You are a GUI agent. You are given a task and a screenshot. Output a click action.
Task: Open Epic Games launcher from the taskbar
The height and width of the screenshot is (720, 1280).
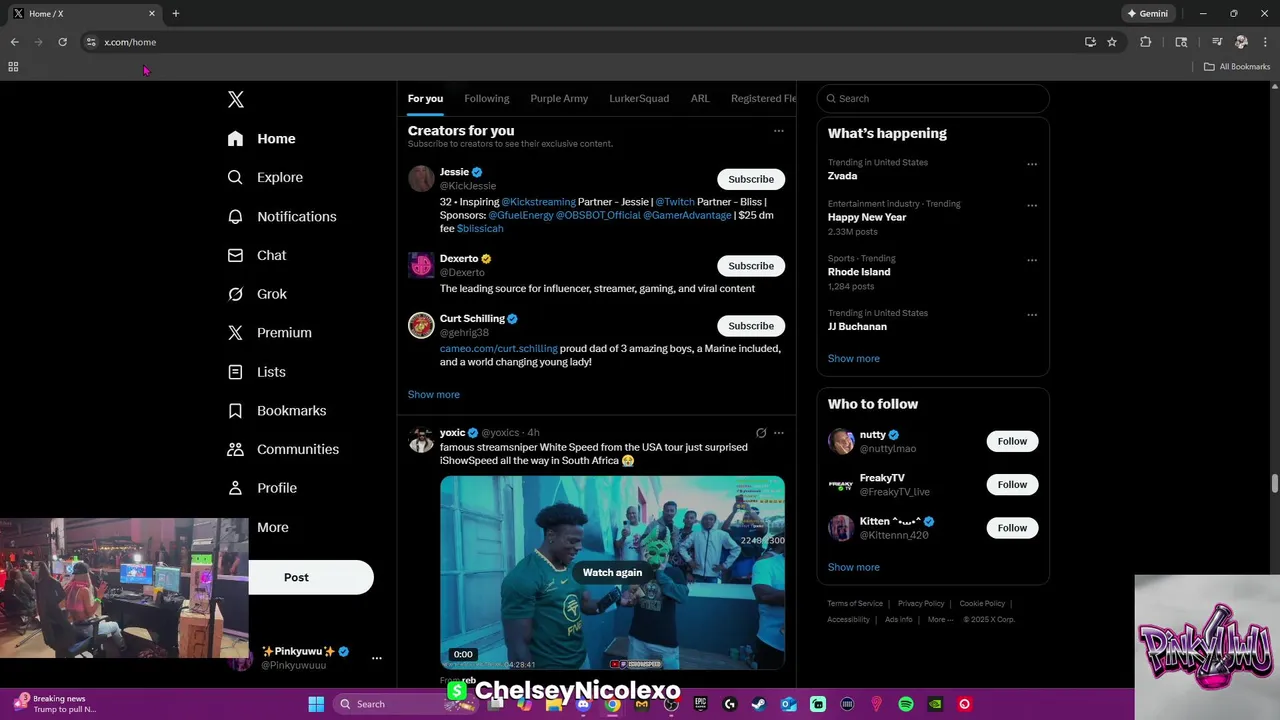point(700,704)
